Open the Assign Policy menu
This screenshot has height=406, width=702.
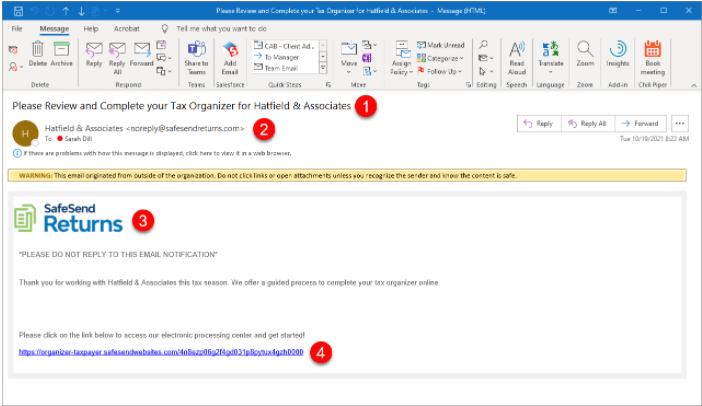402,58
